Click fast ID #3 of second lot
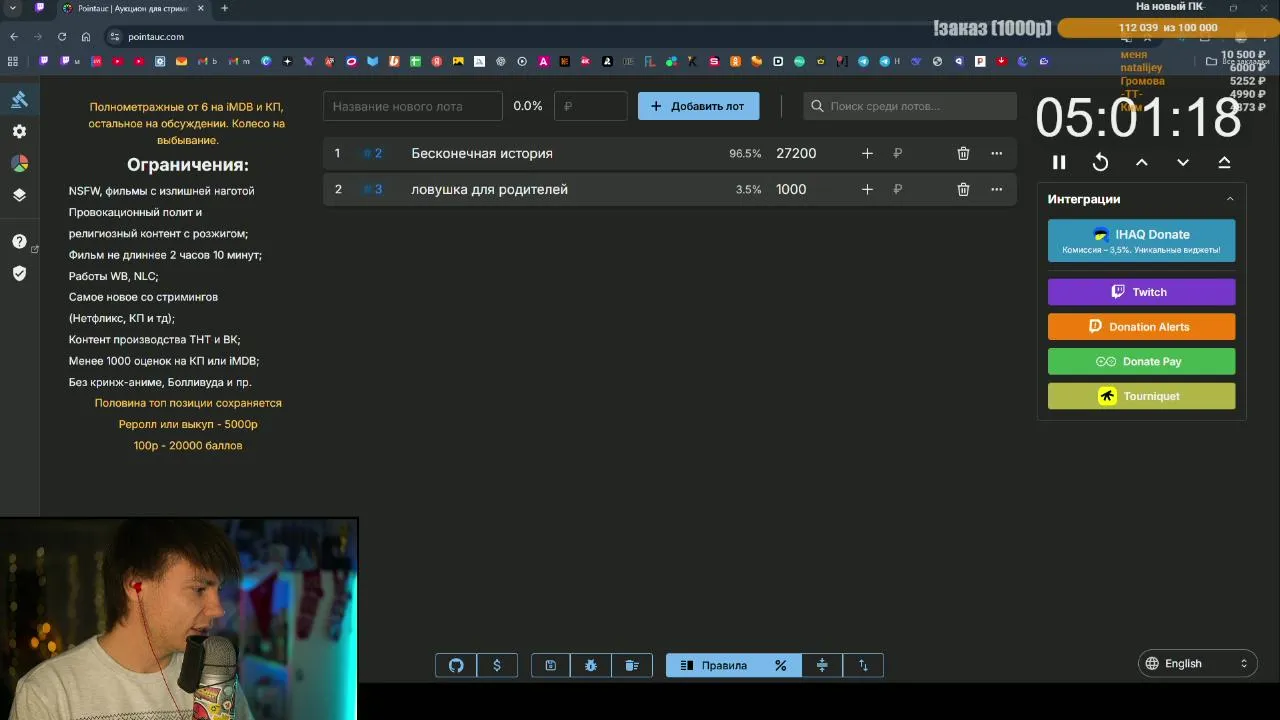This screenshot has width=1280, height=720. coord(373,189)
